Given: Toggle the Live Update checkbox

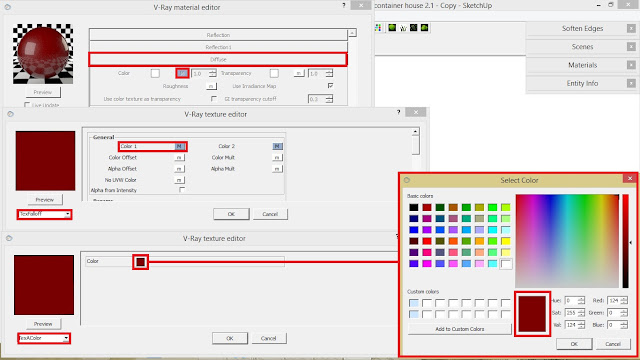Looking at the screenshot, I should 27,105.
